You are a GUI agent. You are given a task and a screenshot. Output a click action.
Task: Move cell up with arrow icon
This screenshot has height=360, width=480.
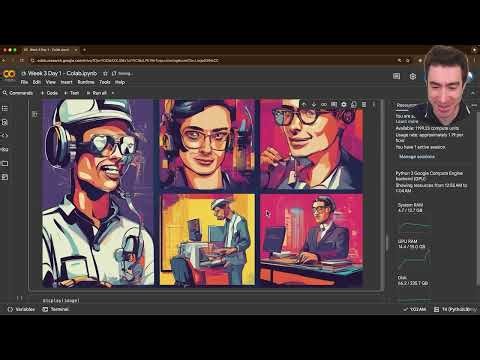pos(304,104)
